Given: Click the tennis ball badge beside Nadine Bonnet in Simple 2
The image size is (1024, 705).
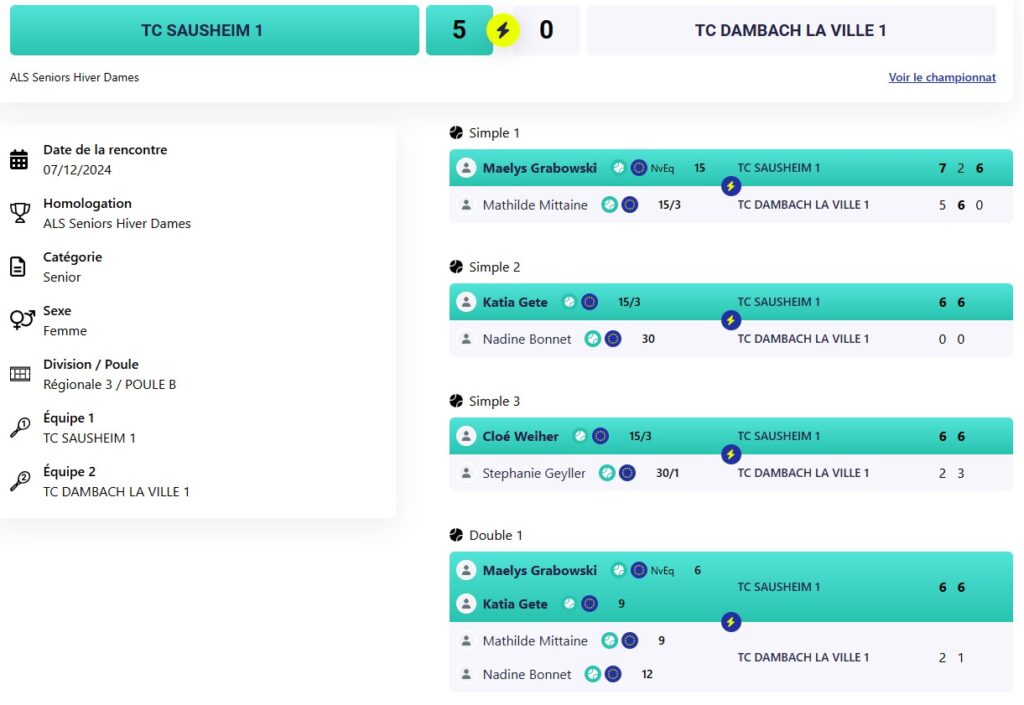Looking at the screenshot, I should tap(592, 339).
